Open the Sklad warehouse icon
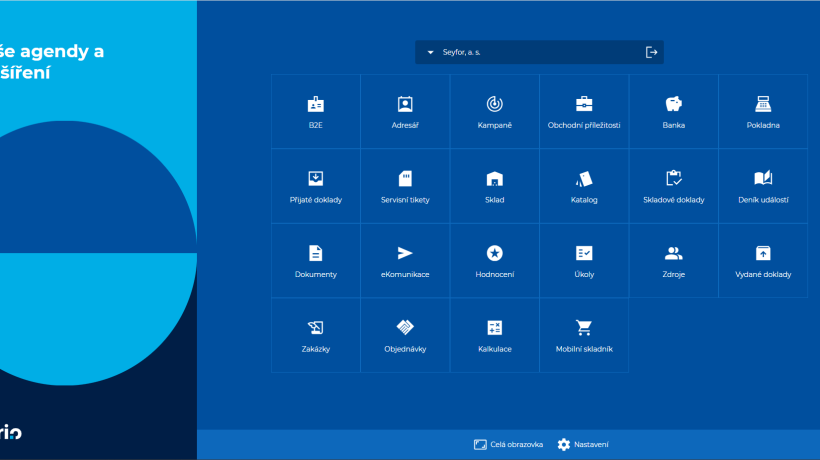820x460 pixels. [x=495, y=179]
